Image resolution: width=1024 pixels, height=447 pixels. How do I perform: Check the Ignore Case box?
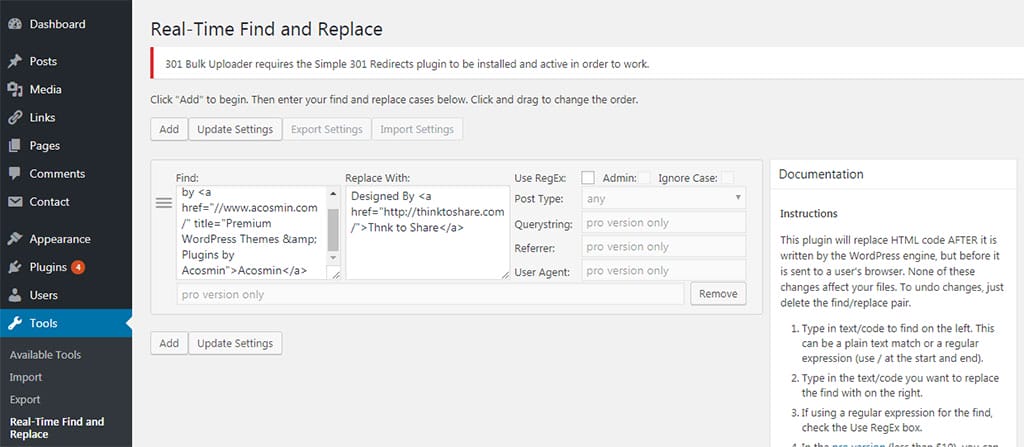pos(727,178)
